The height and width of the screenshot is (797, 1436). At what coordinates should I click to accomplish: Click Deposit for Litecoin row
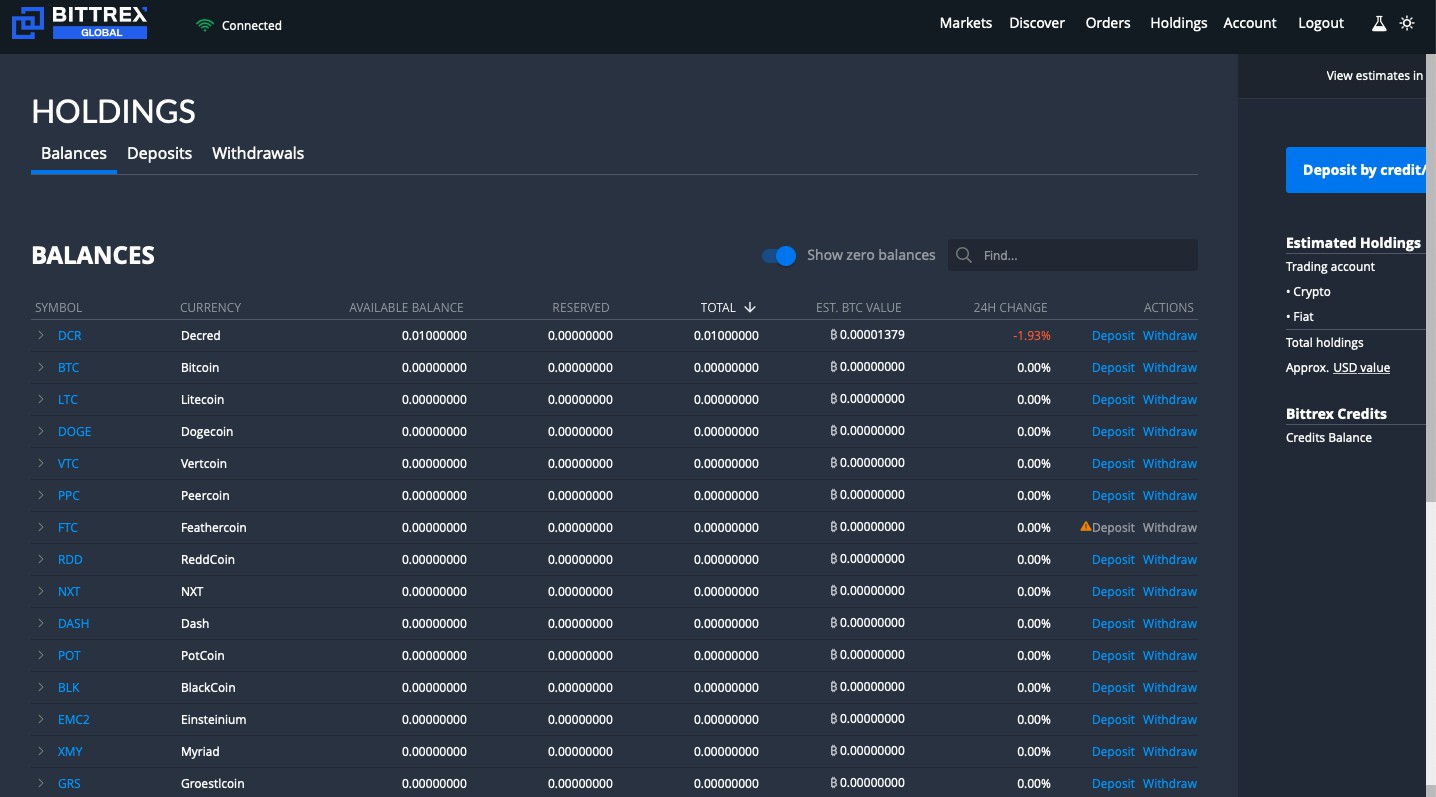1113,399
